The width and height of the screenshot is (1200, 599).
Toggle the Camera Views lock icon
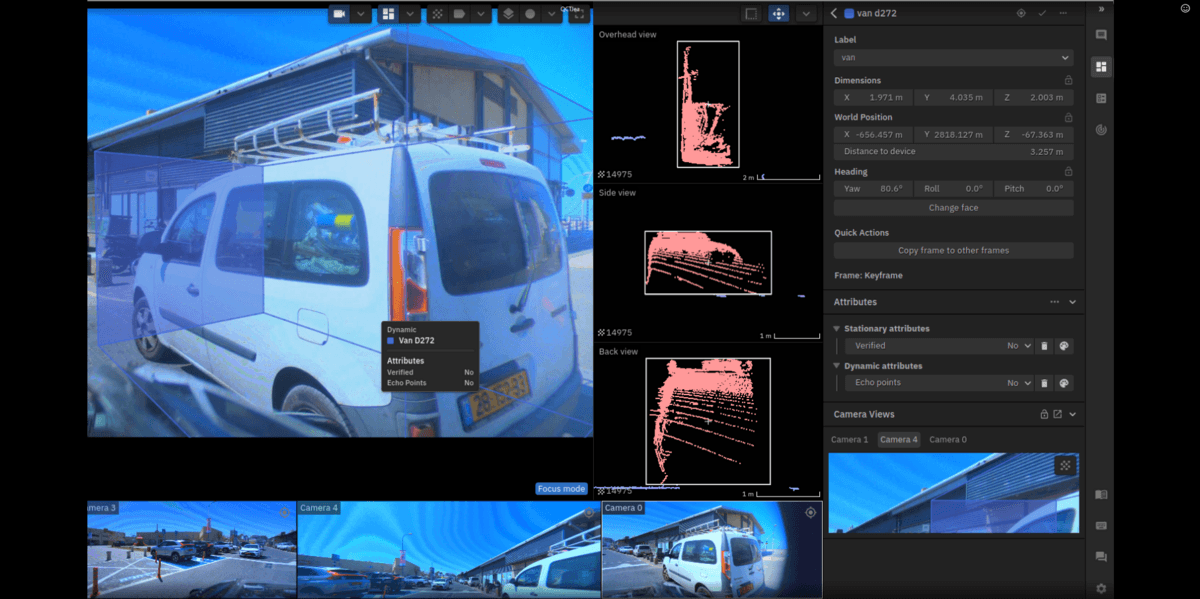click(1043, 414)
